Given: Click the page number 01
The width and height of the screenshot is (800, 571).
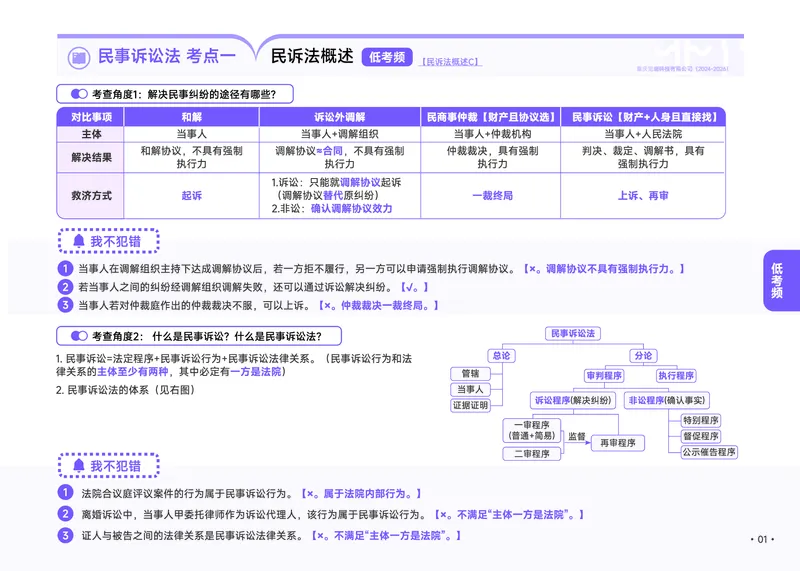Looking at the screenshot, I should [762, 539].
